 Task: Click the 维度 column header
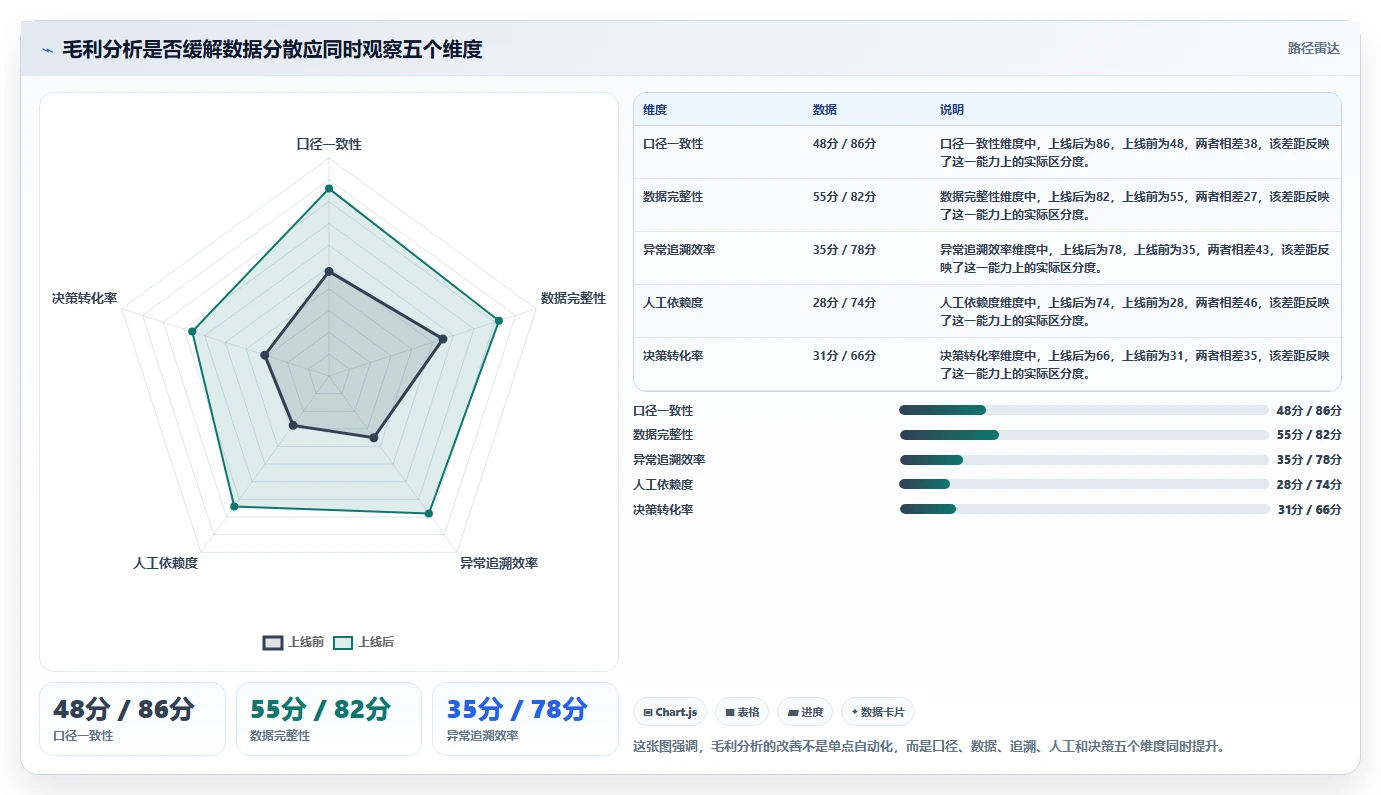(x=655, y=109)
